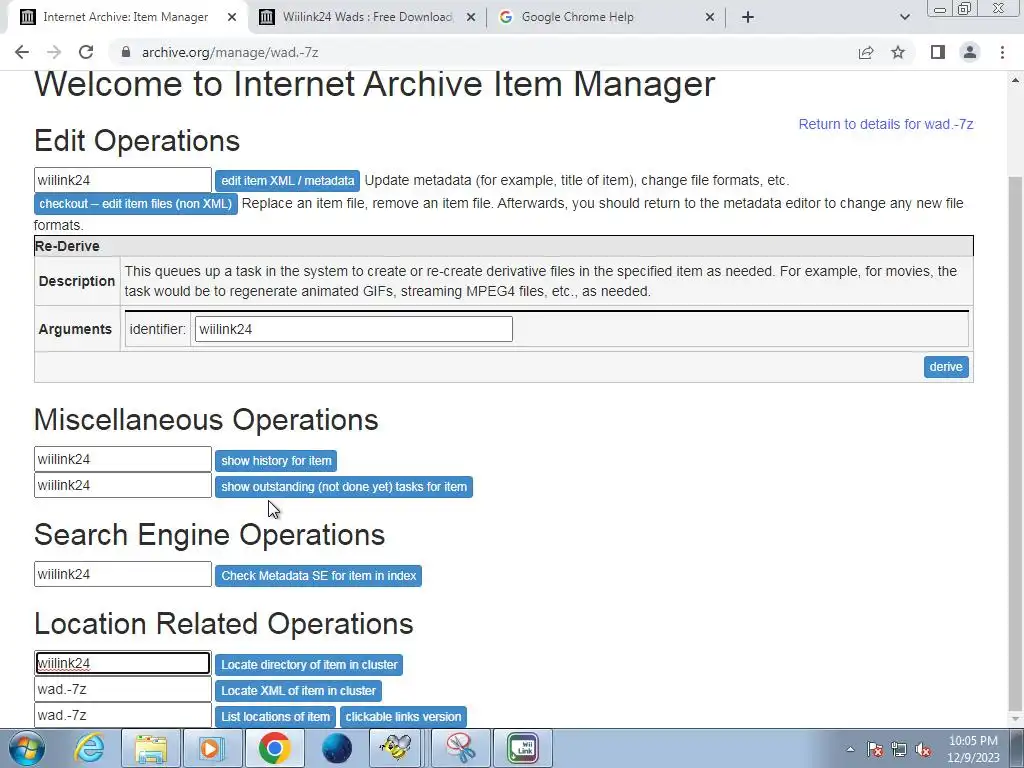Switch to Wiilink24 Wads tab
Viewport: 1024px width, 768px height.
(368, 18)
